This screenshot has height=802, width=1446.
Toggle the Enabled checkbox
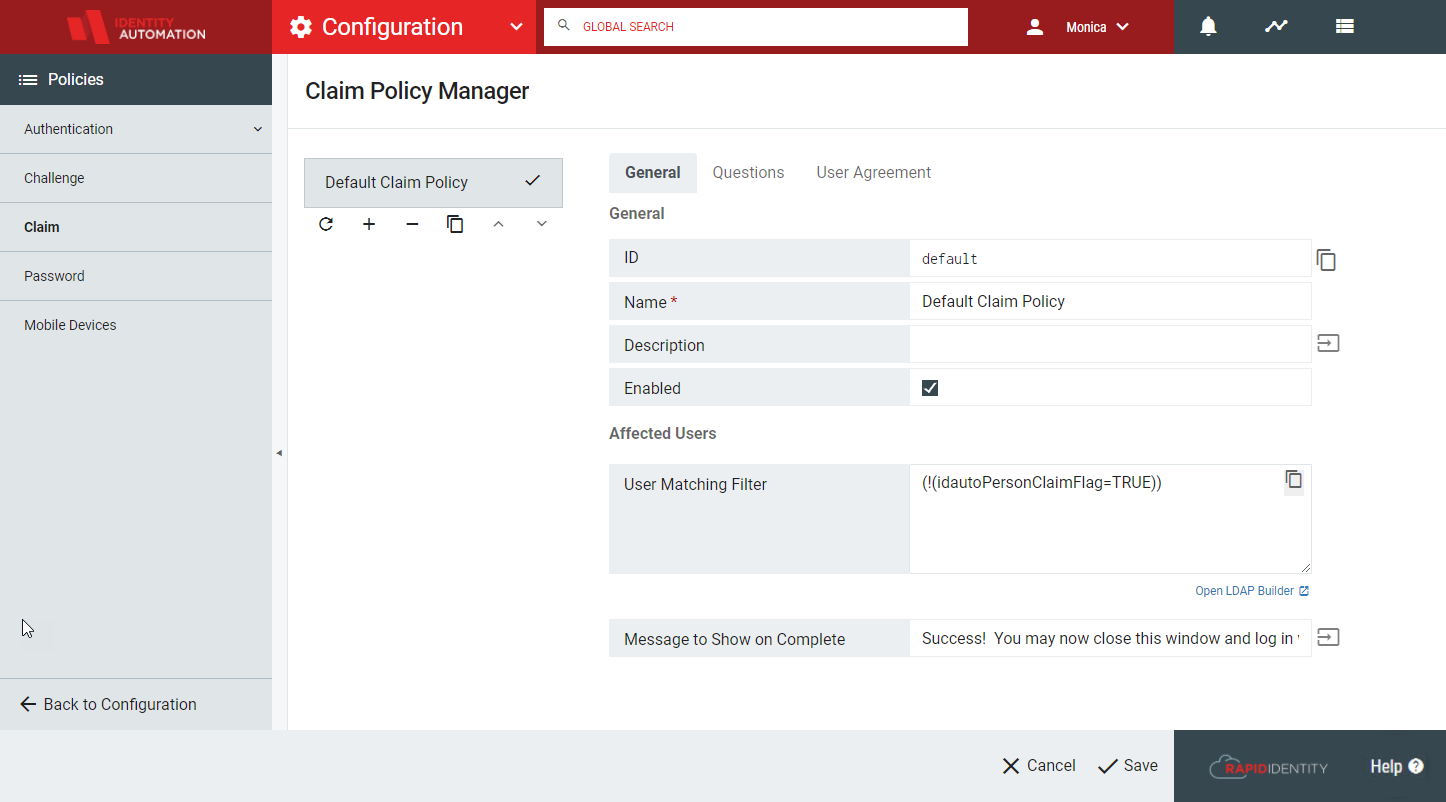pos(930,388)
